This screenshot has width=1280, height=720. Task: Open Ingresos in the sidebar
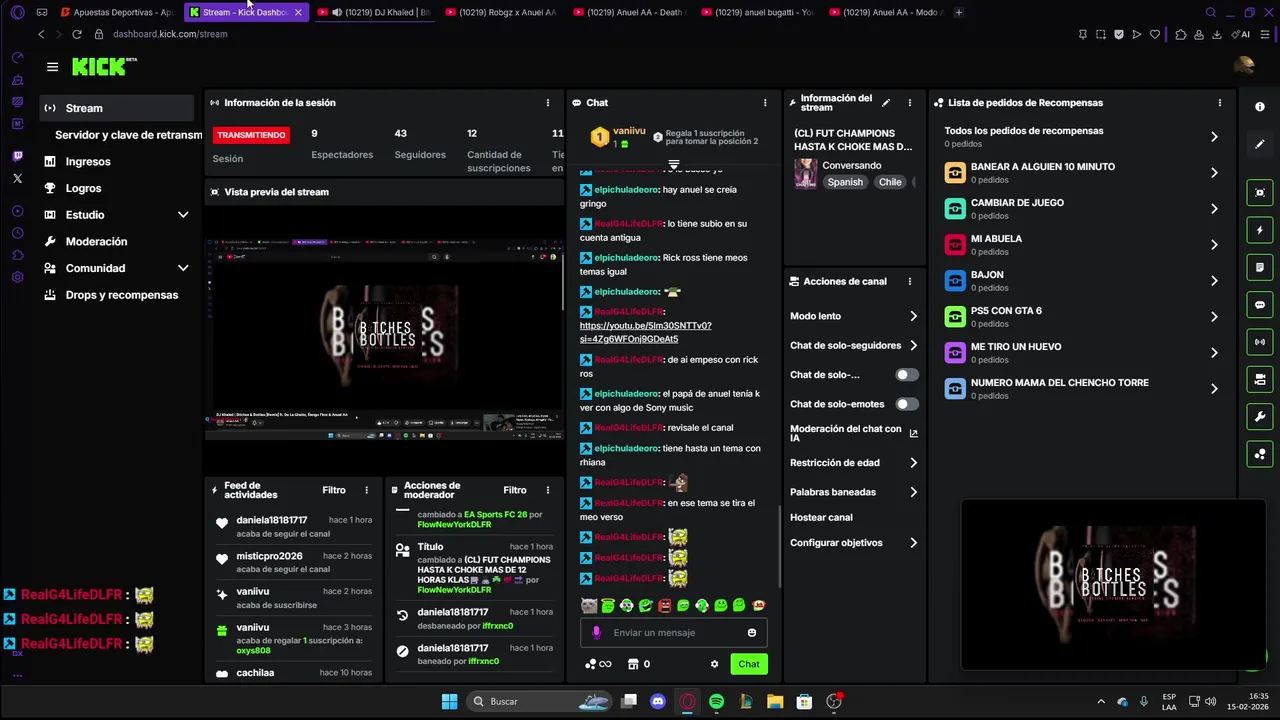pyautogui.click(x=117, y=162)
